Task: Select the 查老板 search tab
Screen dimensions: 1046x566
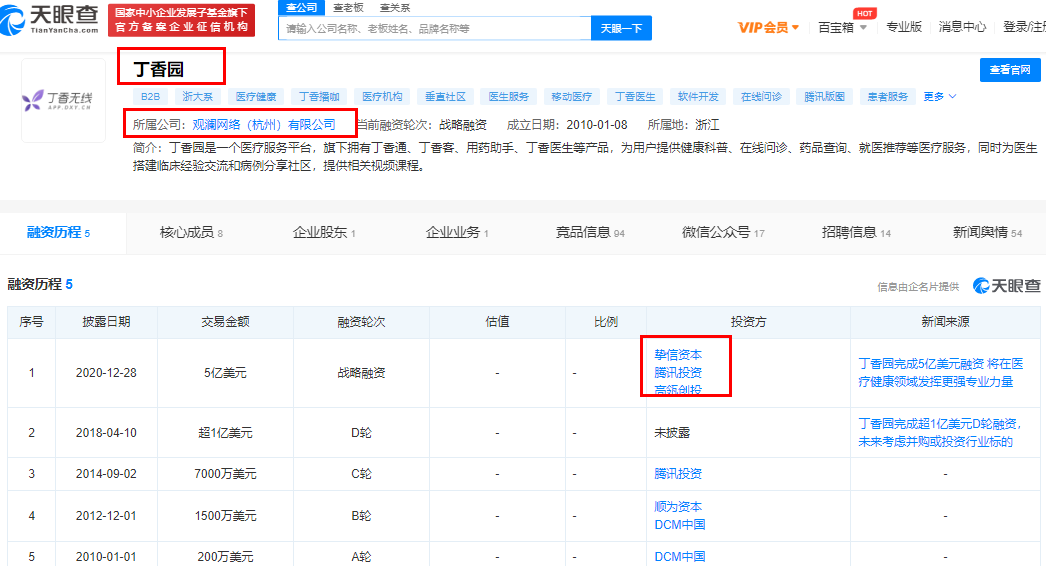Action: click(348, 7)
